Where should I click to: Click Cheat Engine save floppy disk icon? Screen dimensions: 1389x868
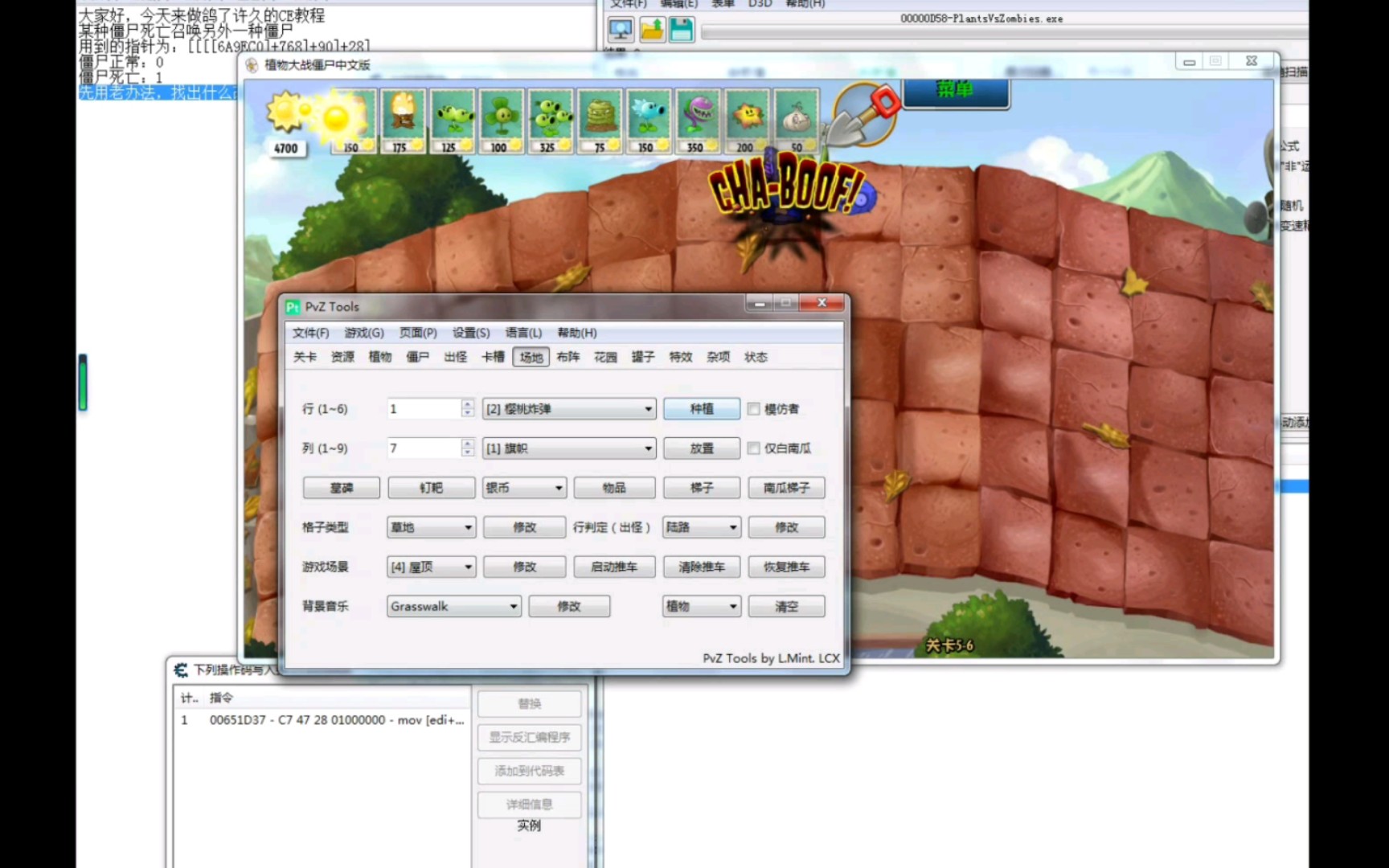pyautogui.click(x=682, y=30)
